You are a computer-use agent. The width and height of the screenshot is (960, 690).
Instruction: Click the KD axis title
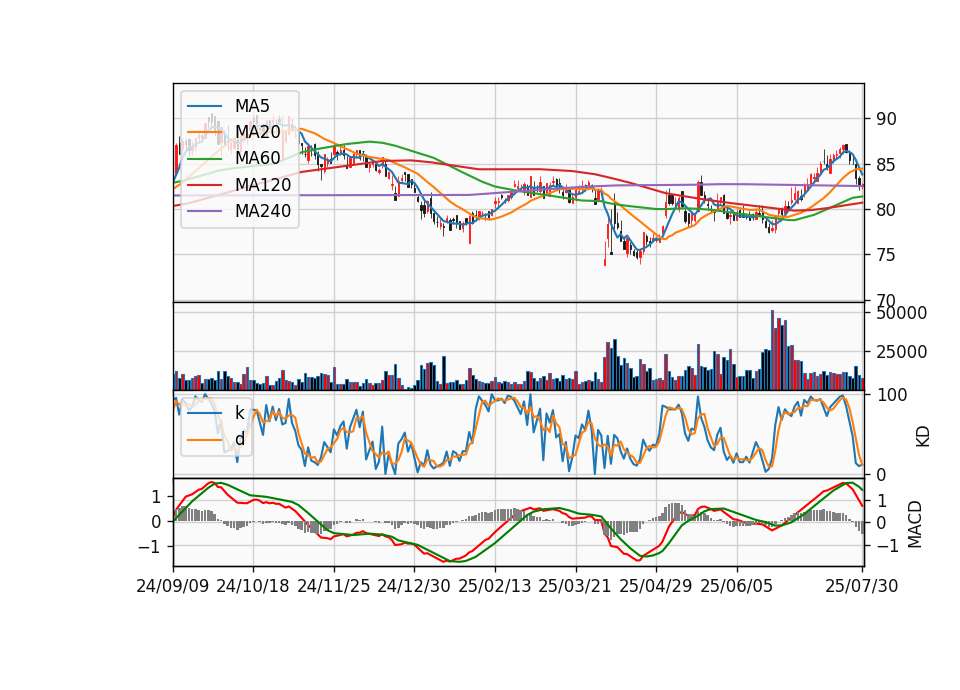pos(923,436)
